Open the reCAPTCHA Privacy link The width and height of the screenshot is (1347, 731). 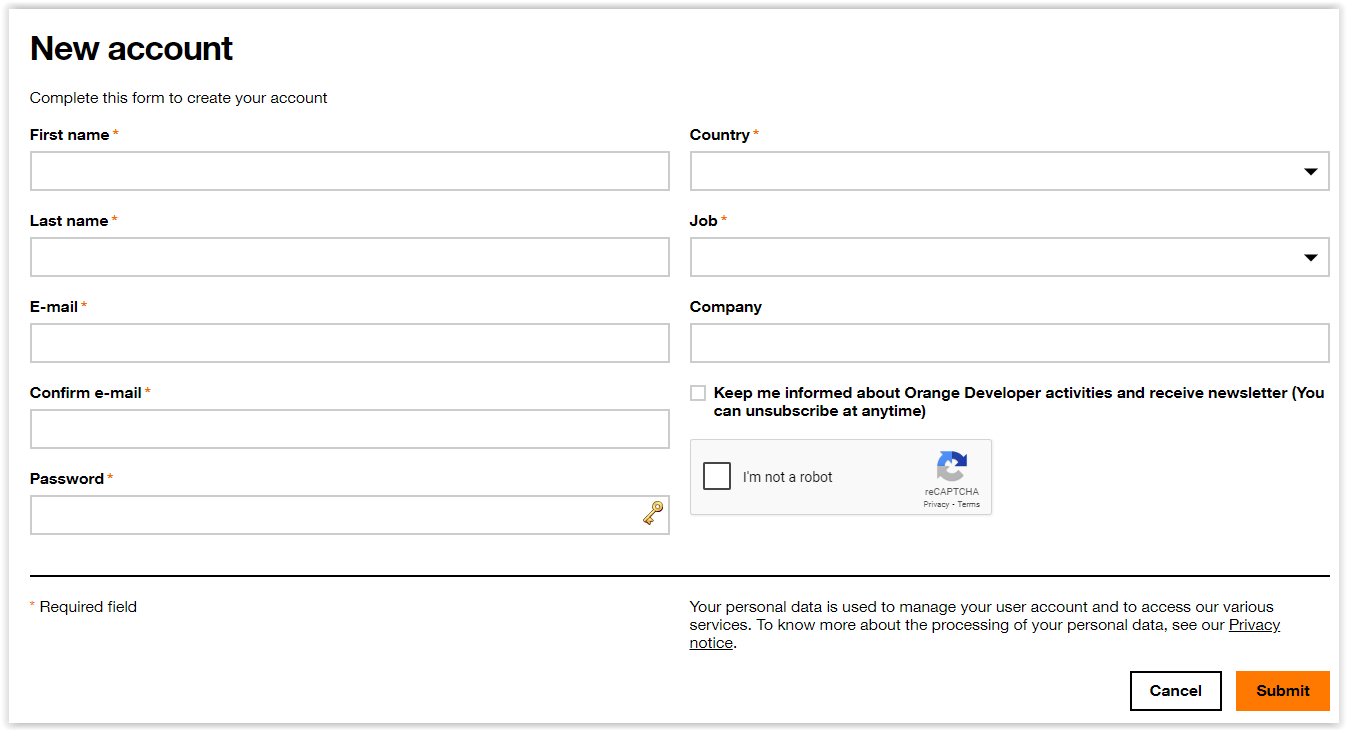tap(936, 505)
